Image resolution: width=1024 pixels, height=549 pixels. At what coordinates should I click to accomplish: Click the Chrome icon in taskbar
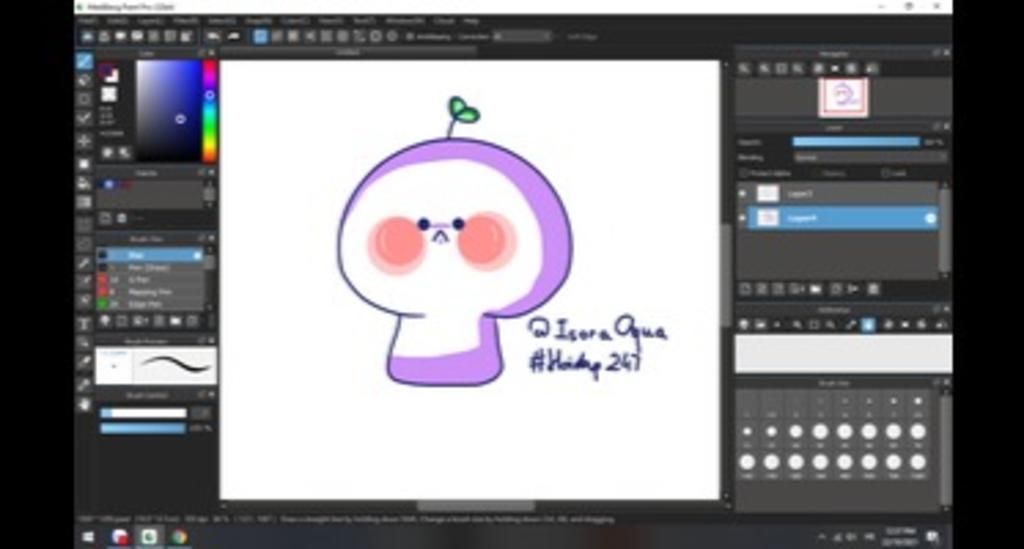(x=180, y=537)
